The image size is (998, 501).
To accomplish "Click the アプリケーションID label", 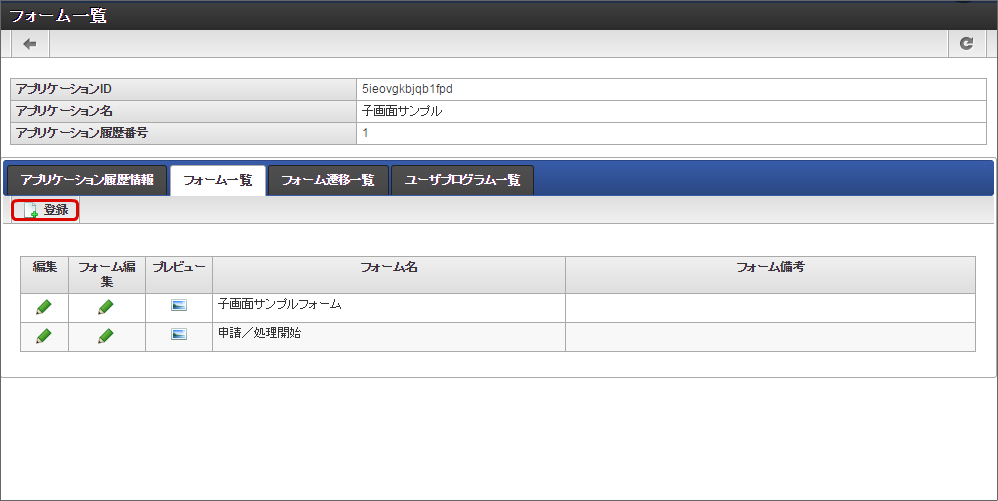I will pos(64,89).
